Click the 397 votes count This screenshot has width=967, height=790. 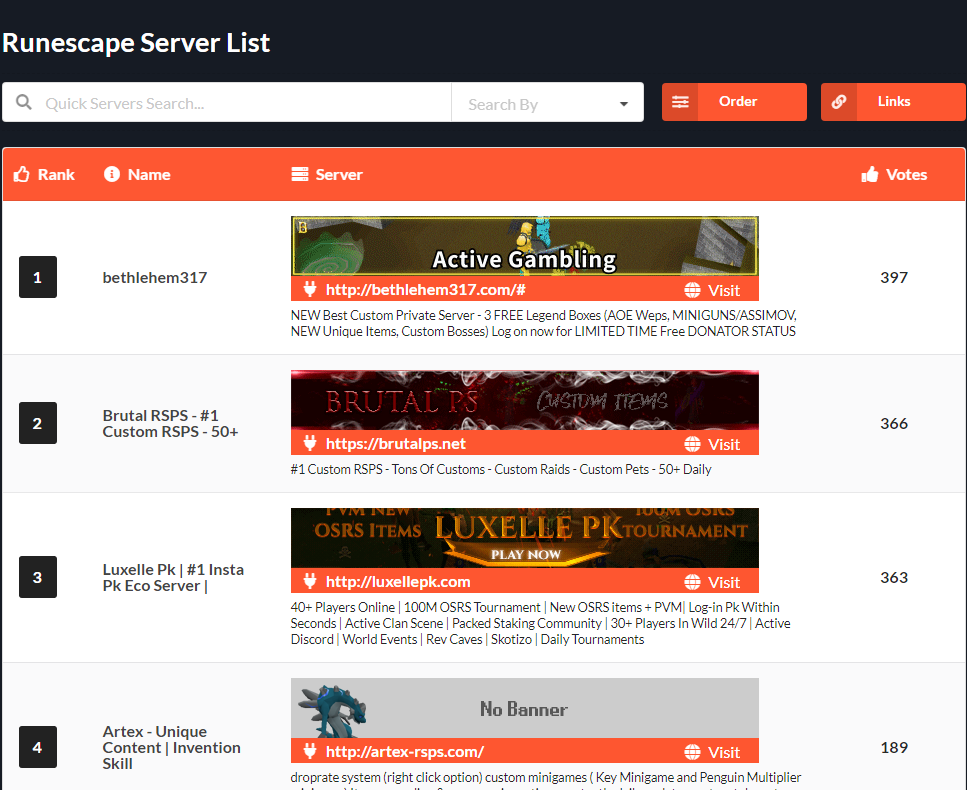click(x=894, y=278)
